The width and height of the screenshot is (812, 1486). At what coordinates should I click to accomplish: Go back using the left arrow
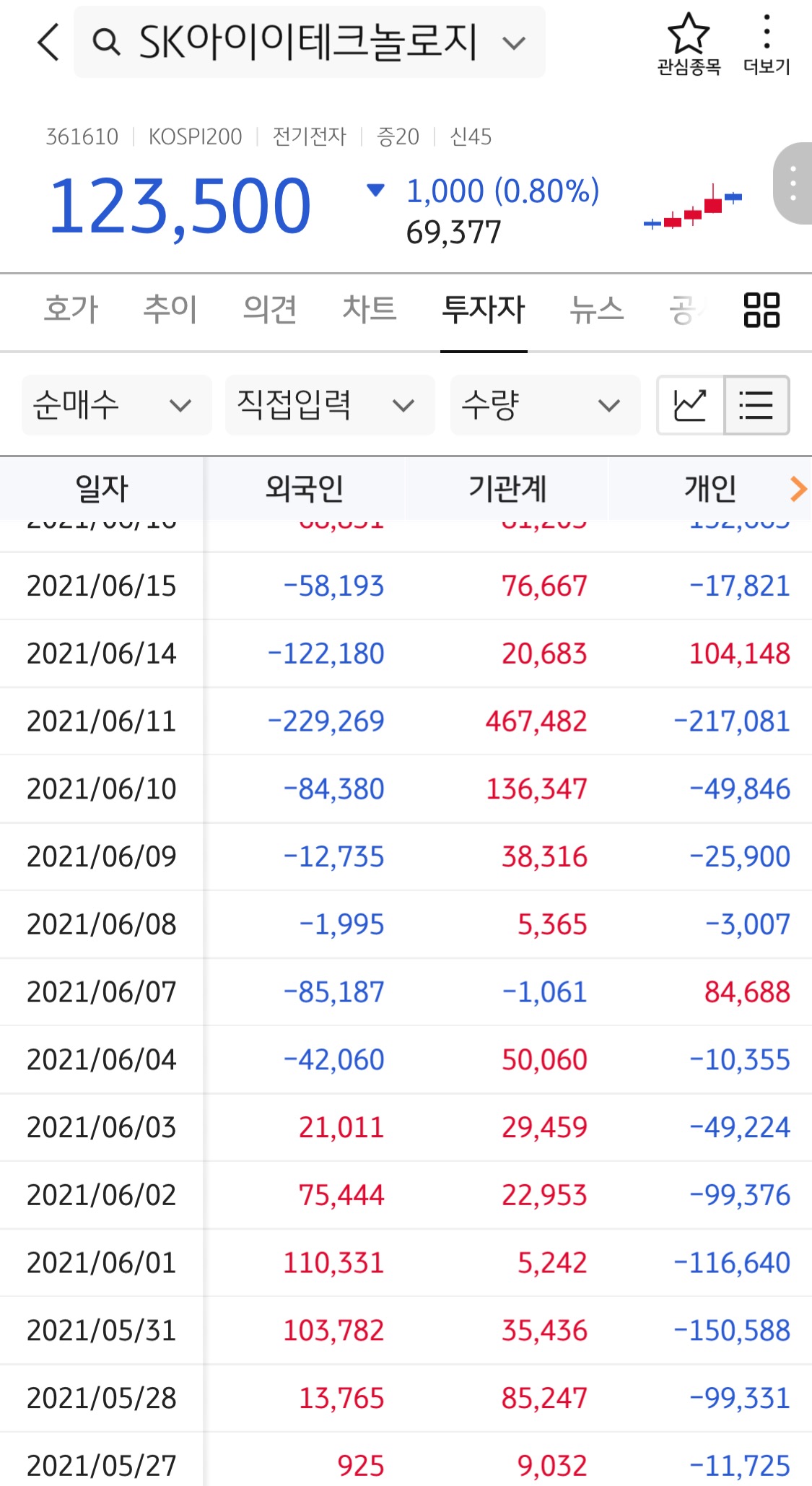pyautogui.click(x=48, y=42)
